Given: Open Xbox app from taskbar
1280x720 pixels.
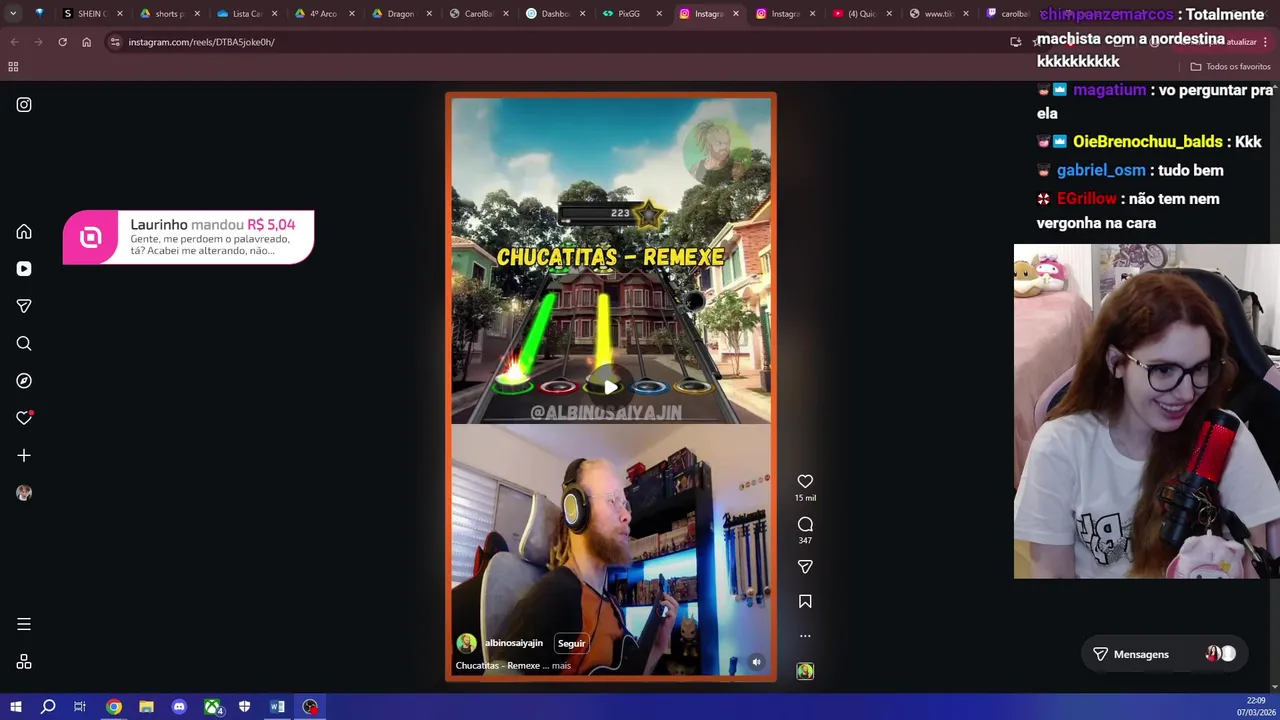Looking at the screenshot, I should [x=212, y=707].
